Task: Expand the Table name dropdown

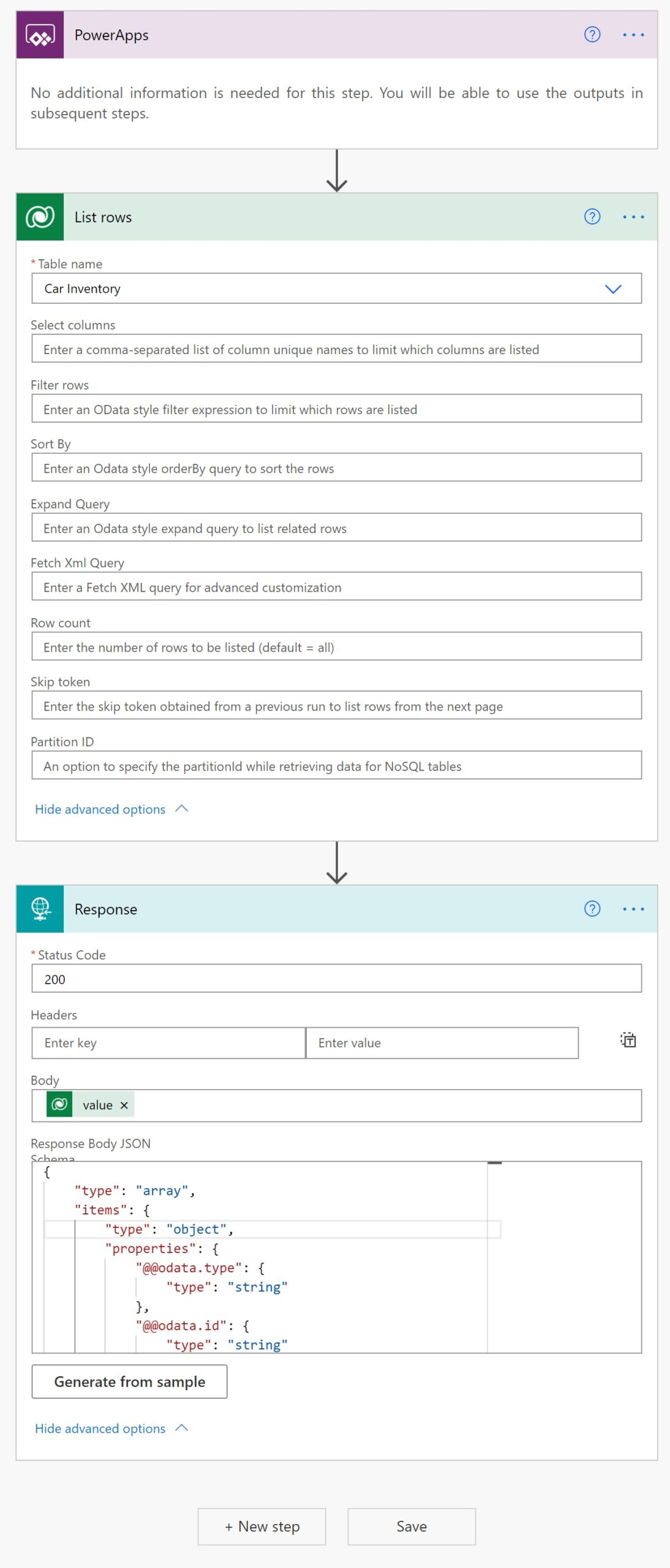Action: [613, 288]
